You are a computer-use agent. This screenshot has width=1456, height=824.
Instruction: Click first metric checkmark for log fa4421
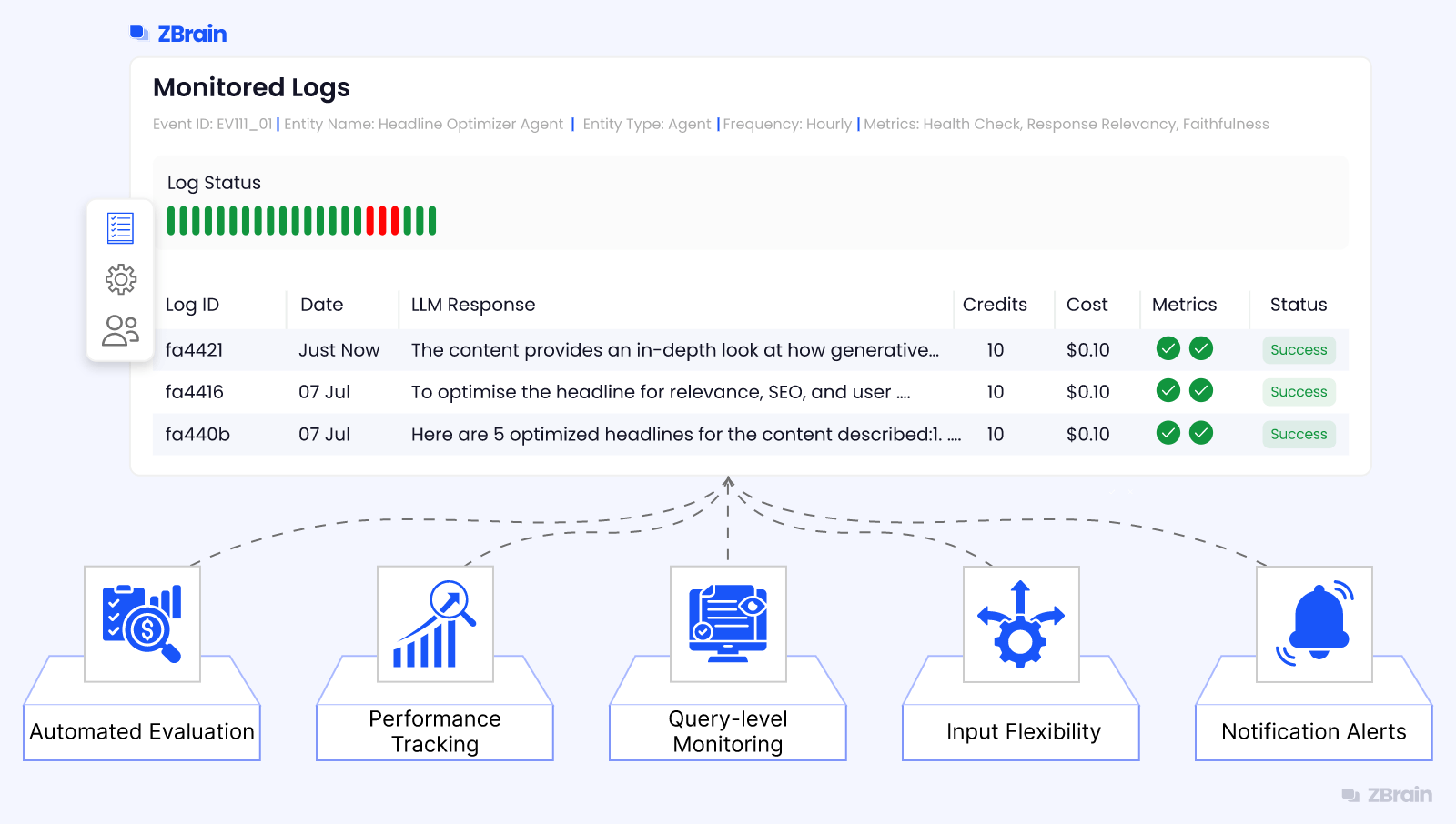click(1168, 348)
